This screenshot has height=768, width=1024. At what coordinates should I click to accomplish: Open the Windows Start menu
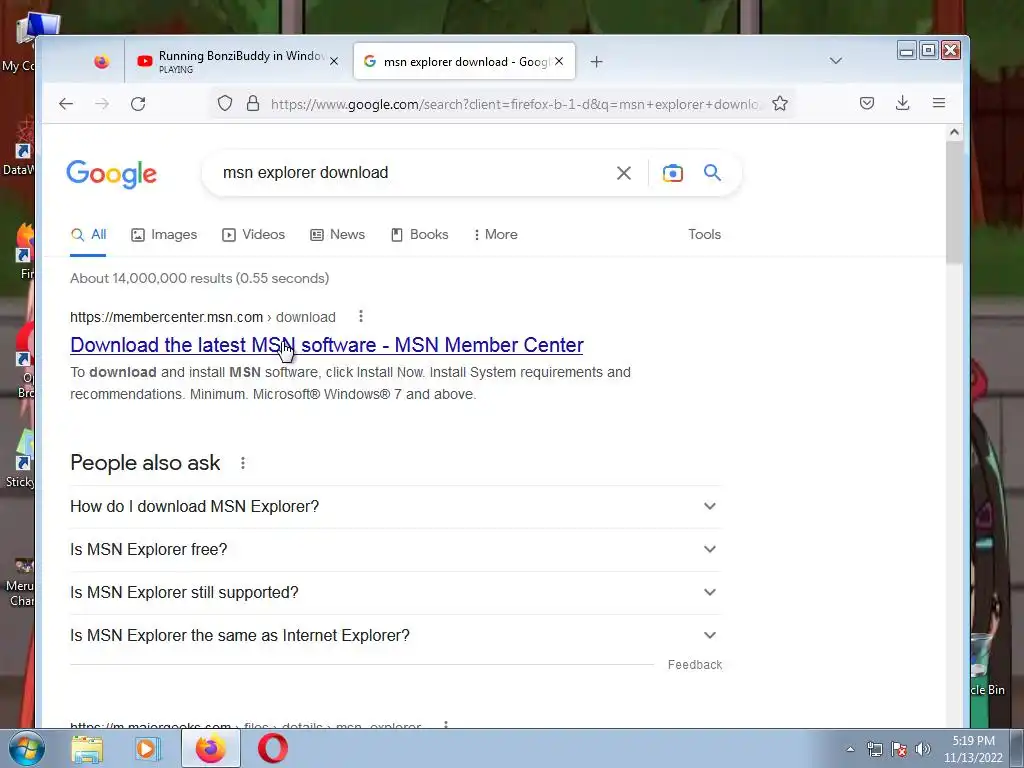click(x=27, y=748)
